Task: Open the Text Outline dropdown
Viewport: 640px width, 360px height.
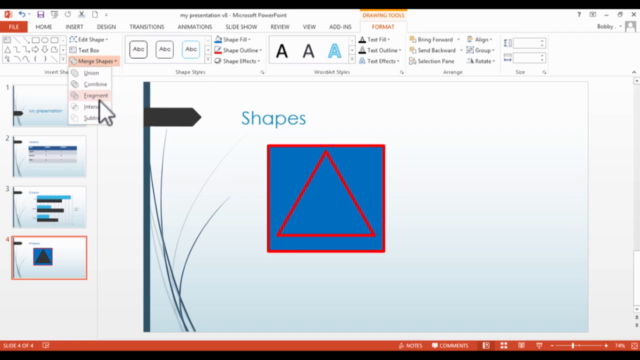Action: [380, 50]
